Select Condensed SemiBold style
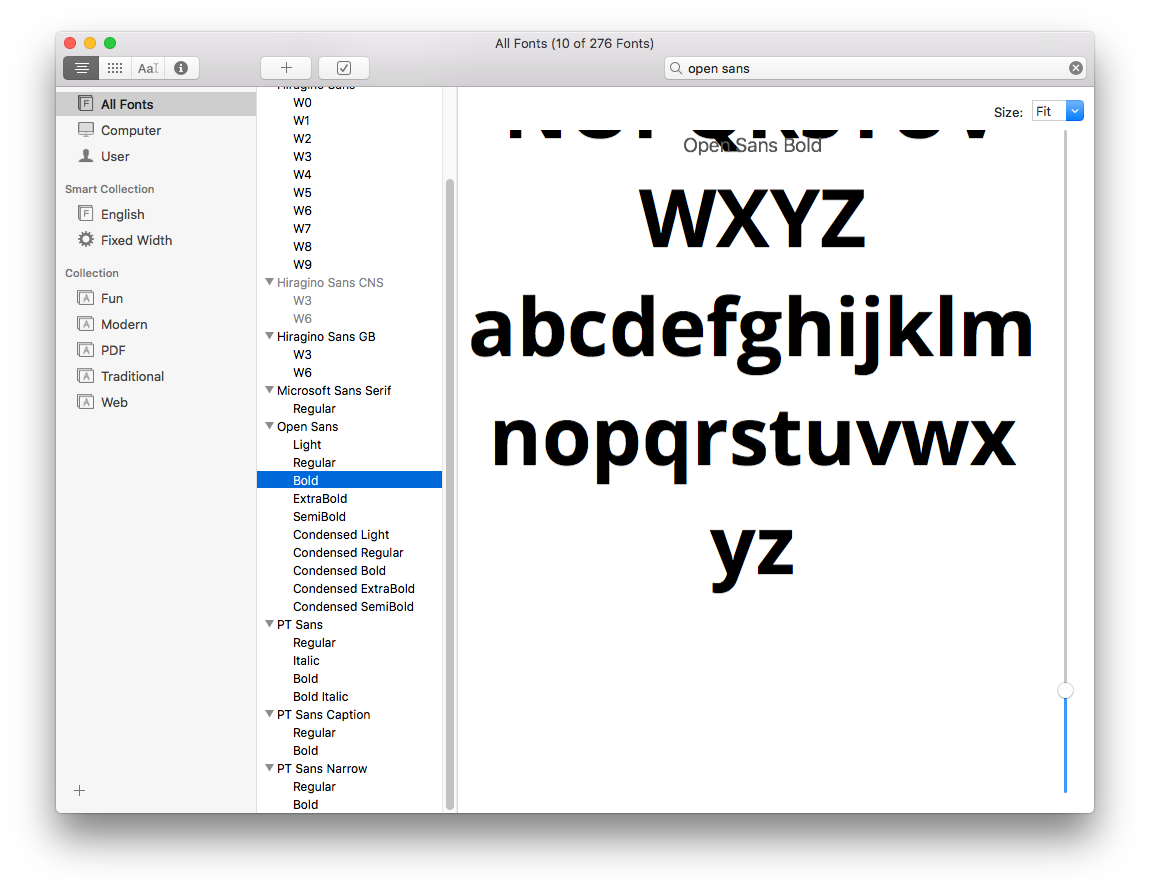 pyautogui.click(x=349, y=607)
